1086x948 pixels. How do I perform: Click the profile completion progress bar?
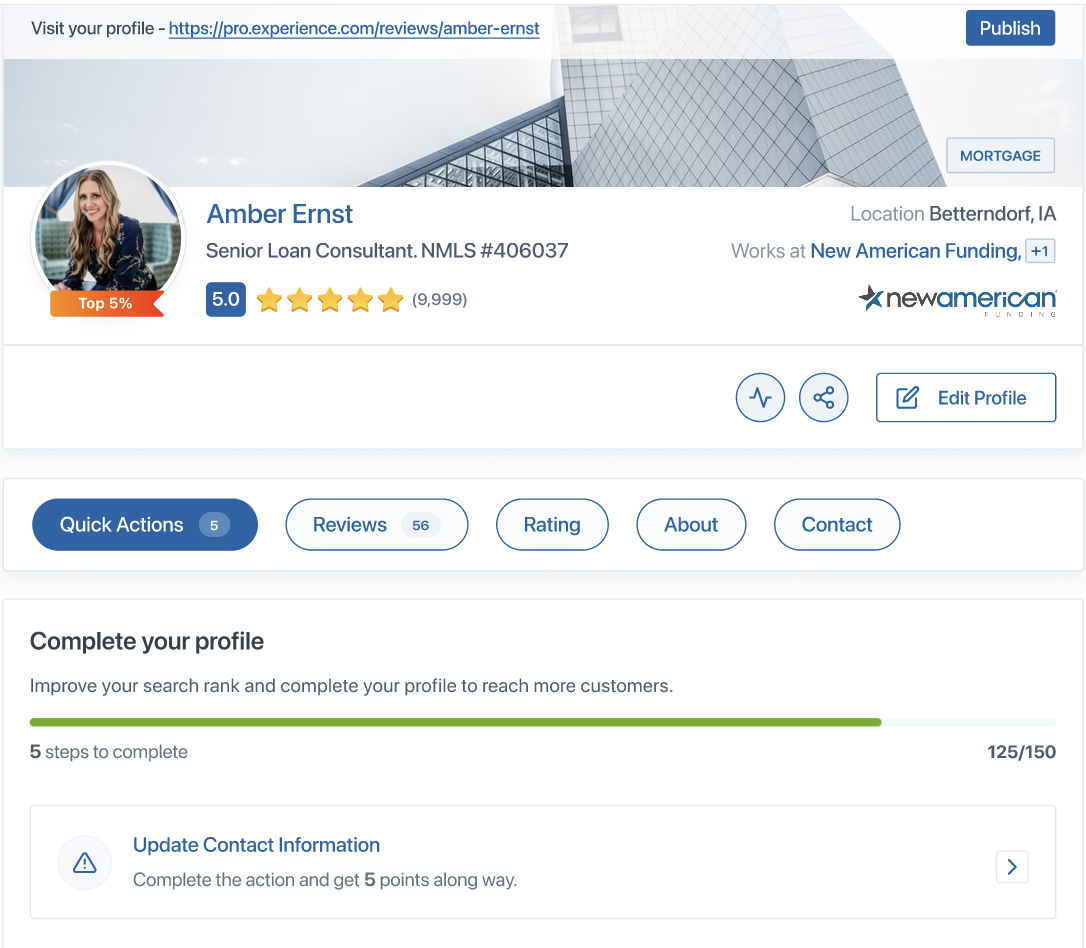point(543,722)
